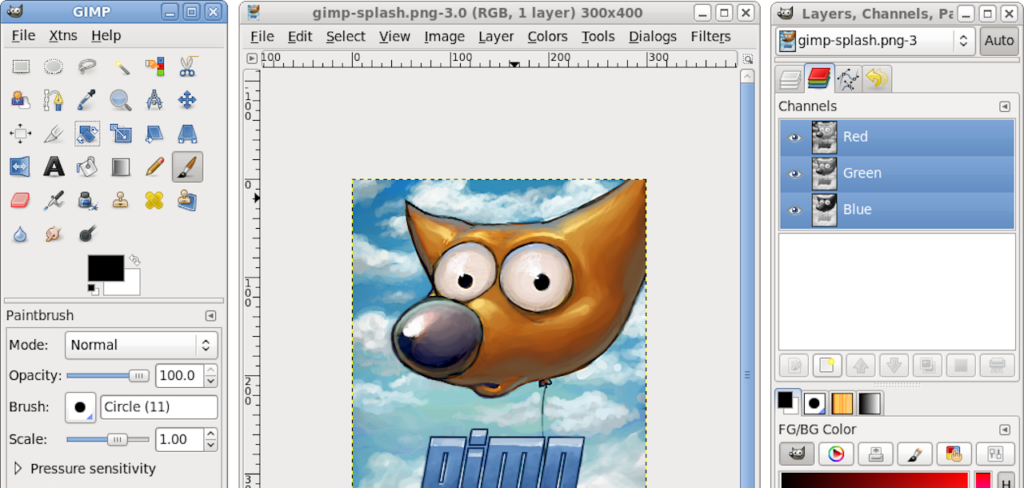Select the Move tool

point(187,100)
